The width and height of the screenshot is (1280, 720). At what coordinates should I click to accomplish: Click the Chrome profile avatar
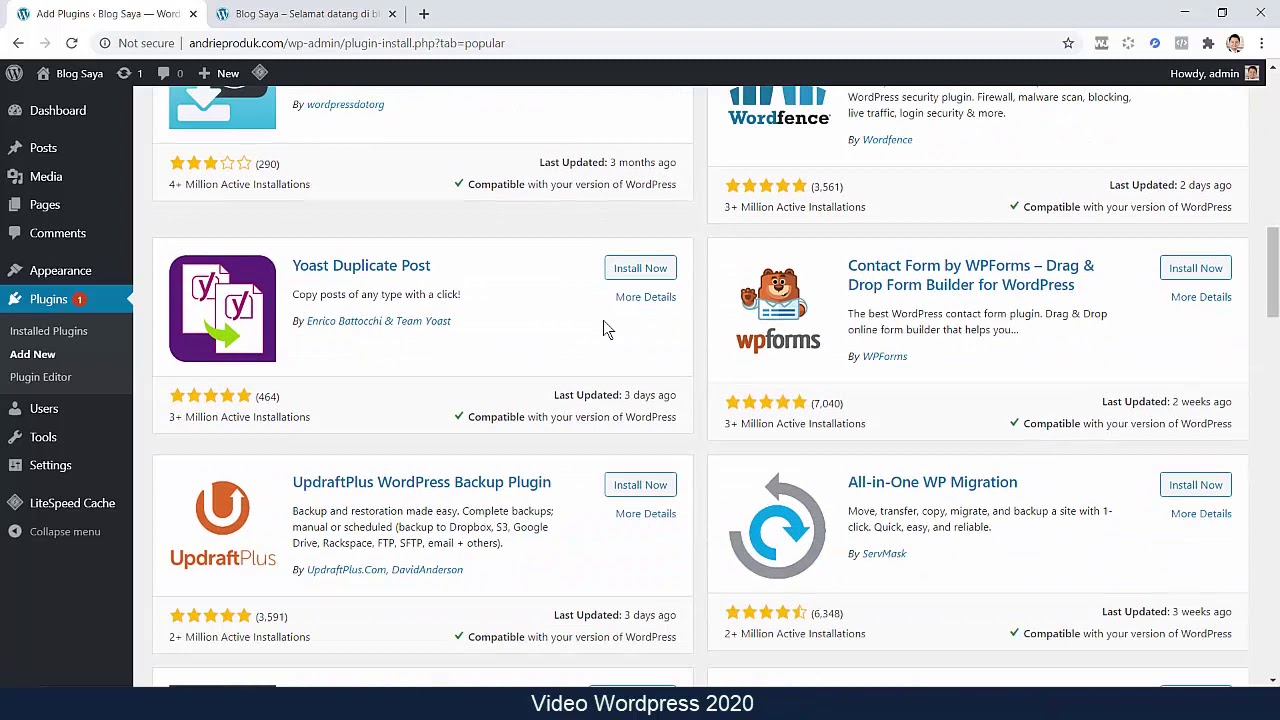1234,43
